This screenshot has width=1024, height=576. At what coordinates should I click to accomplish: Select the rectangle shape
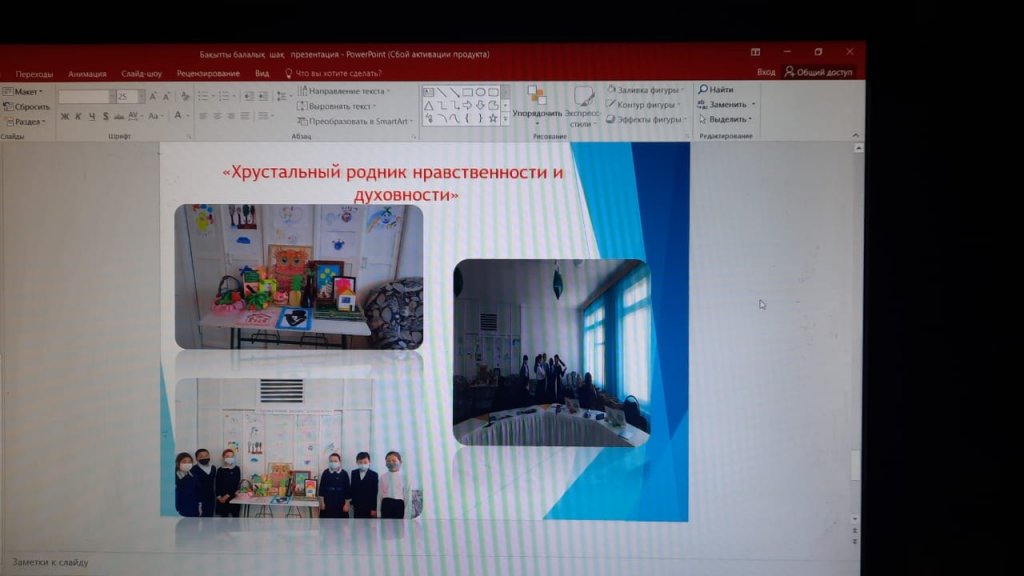(468, 92)
